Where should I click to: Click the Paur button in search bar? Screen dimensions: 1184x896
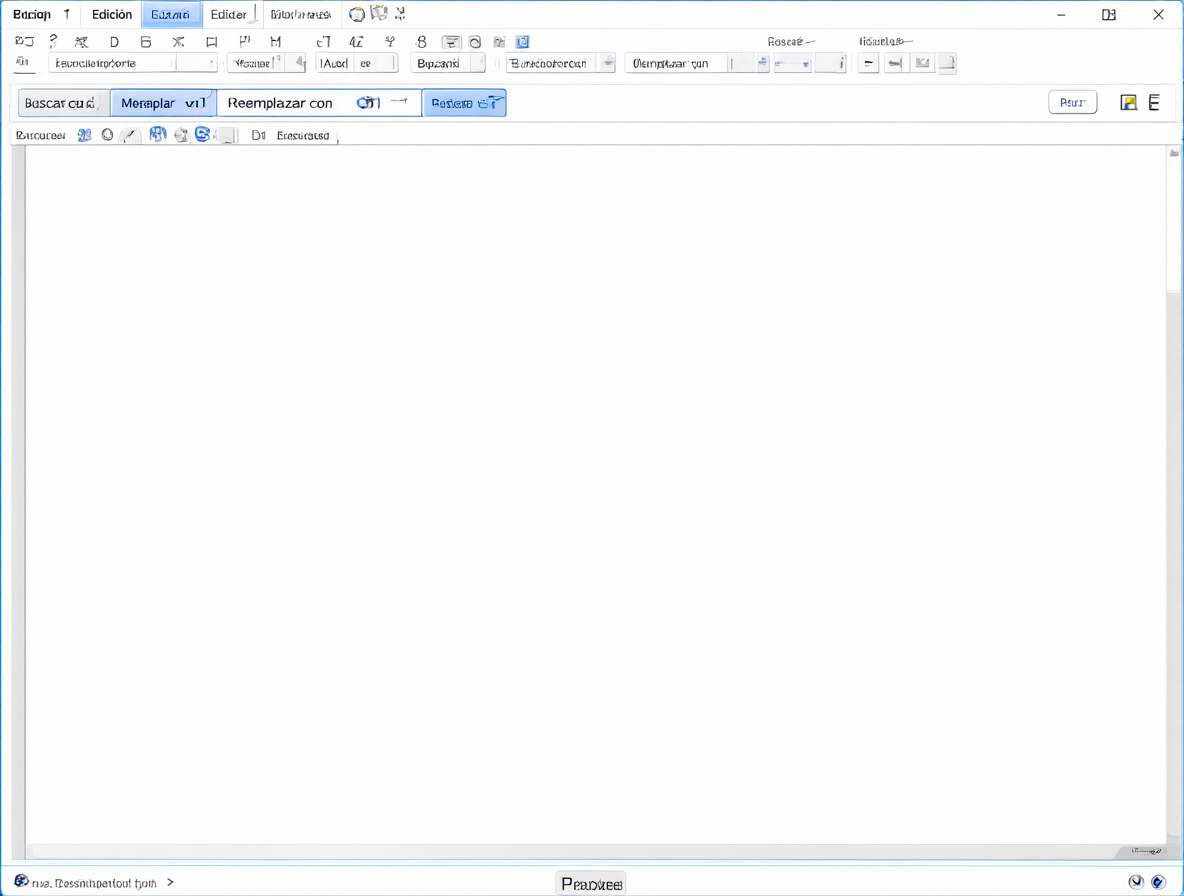(x=1072, y=103)
